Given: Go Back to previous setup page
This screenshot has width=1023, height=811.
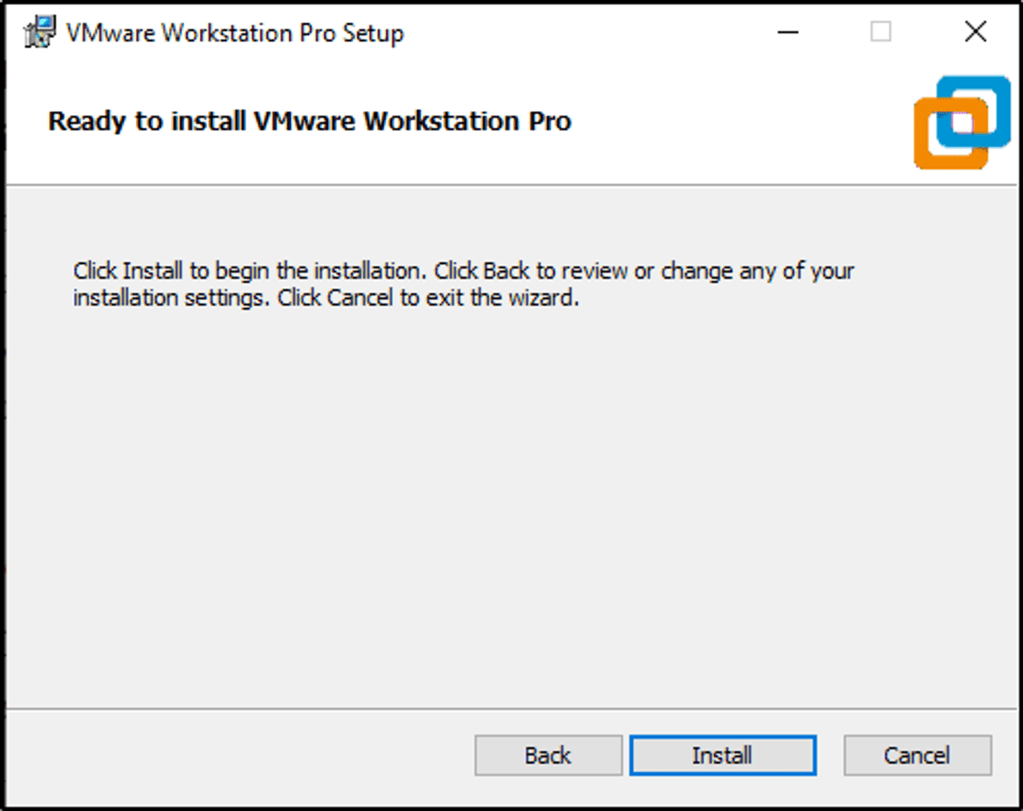Looking at the screenshot, I should 548,755.
